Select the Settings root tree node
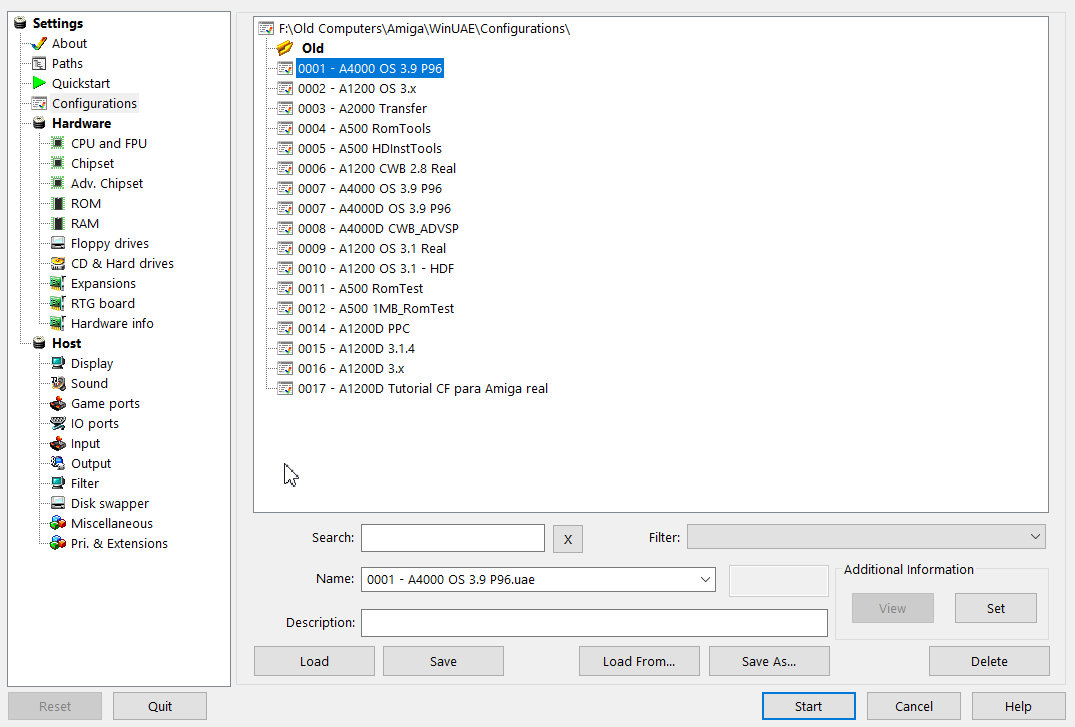Image resolution: width=1075 pixels, height=727 pixels. 58,23
